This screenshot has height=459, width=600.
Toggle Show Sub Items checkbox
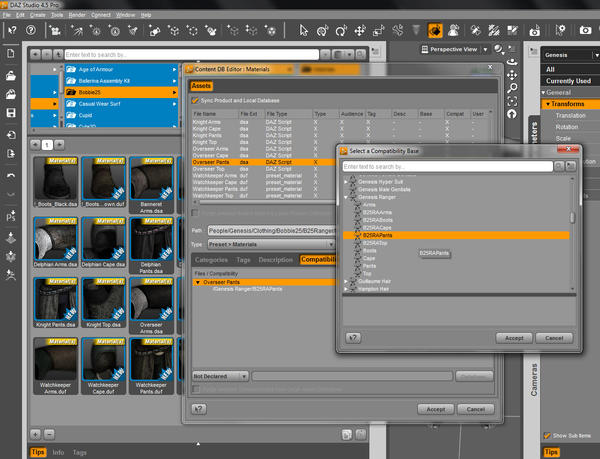click(547, 435)
